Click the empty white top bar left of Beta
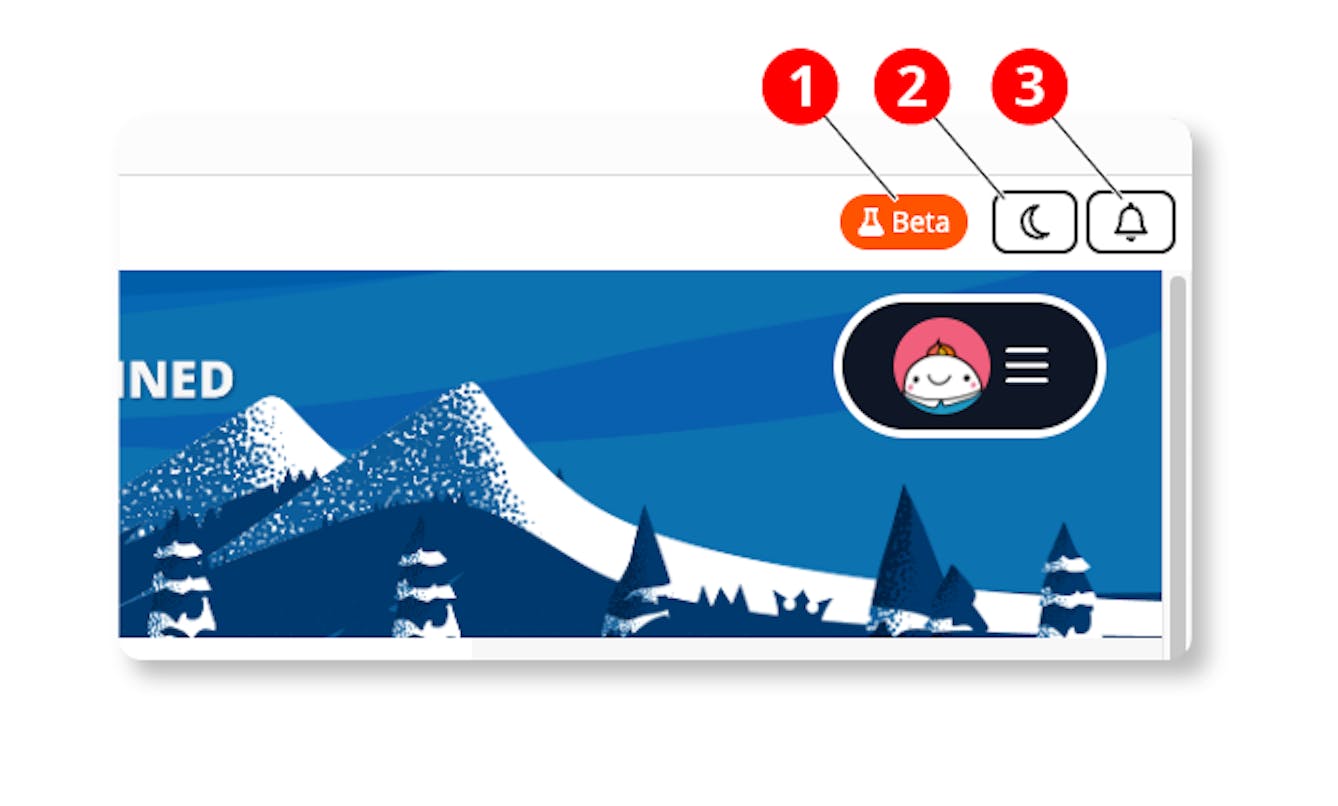The height and width of the screenshot is (806, 1338). 470,221
